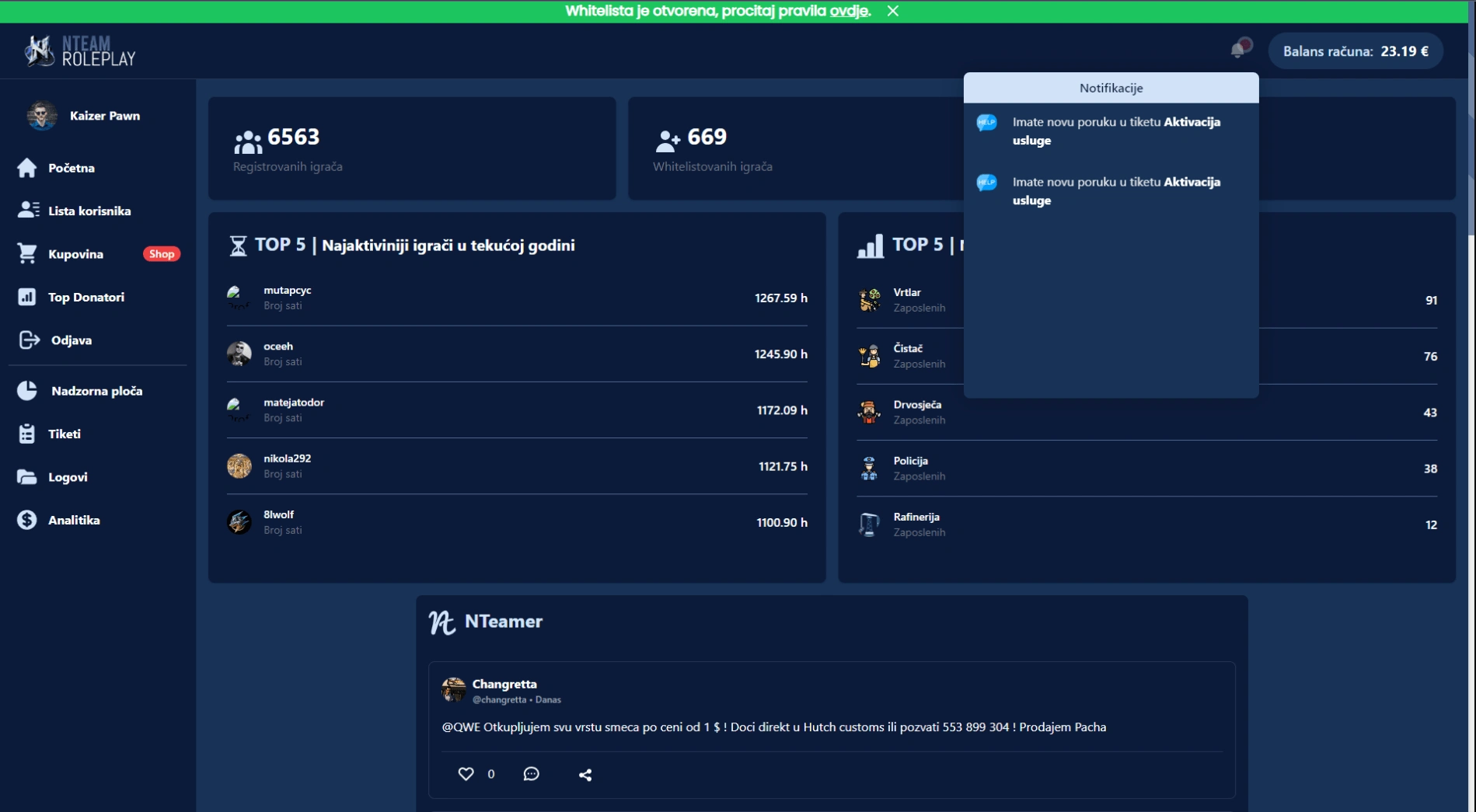Click the Nadzorna ploča pie icon
The image size is (1476, 812).
pos(27,391)
